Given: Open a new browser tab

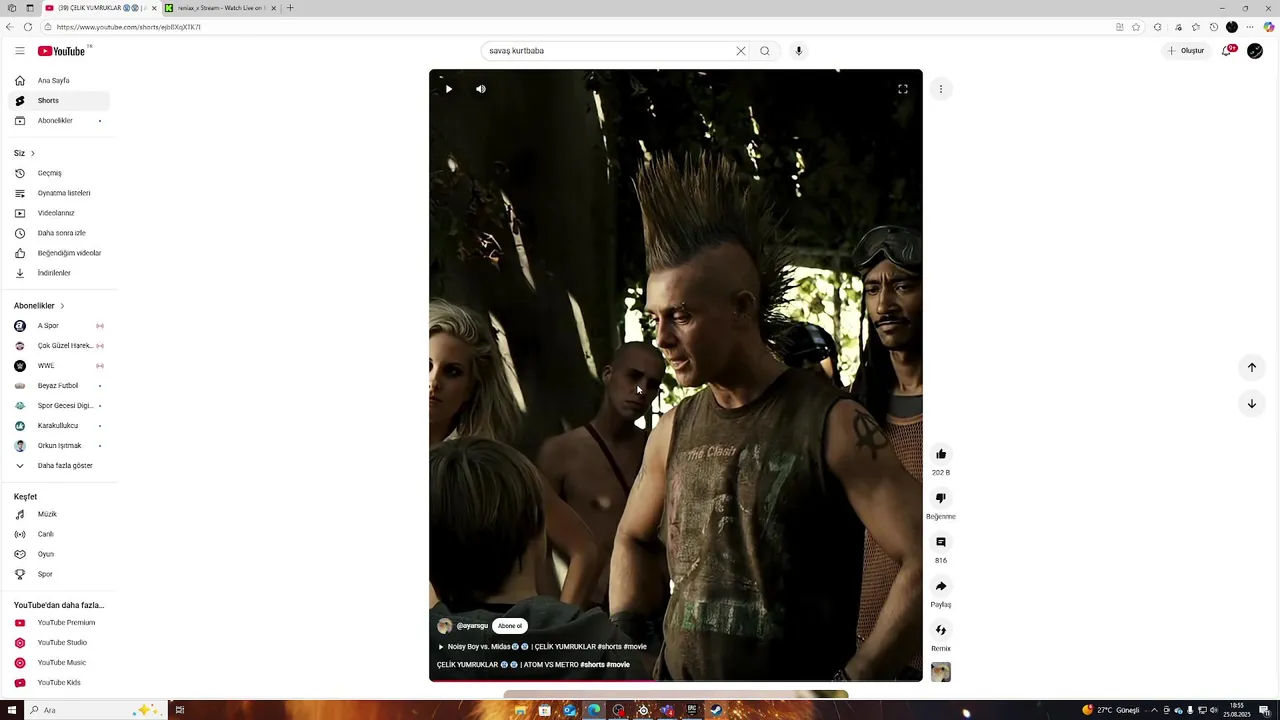Looking at the screenshot, I should click(290, 8).
